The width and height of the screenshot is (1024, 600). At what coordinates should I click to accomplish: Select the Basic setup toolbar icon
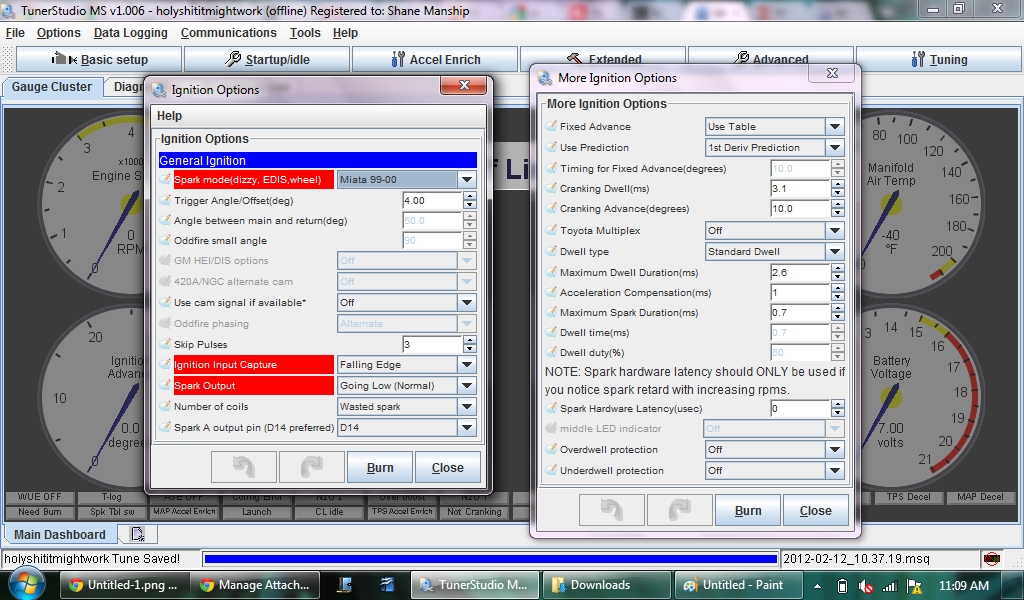pos(97,58)
